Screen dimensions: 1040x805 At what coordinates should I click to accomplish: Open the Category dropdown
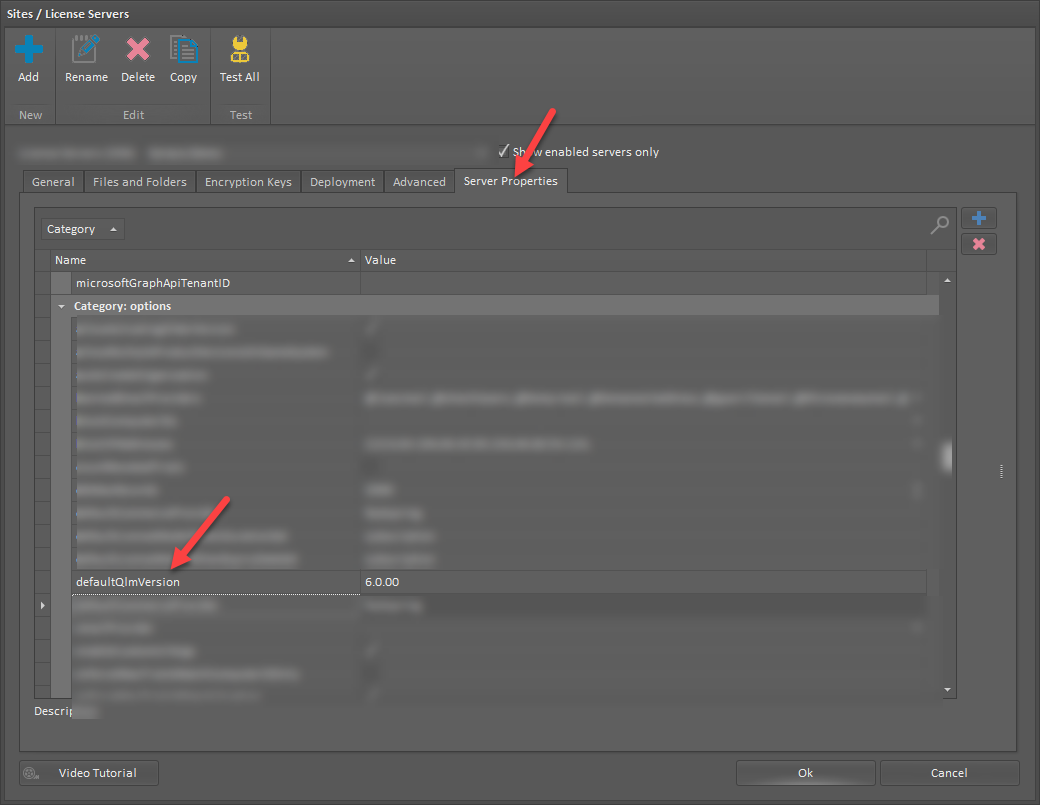click(x=82, y=228)
